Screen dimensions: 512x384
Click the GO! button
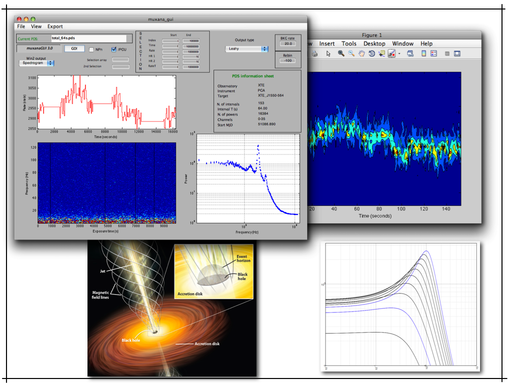coord(74,49)
